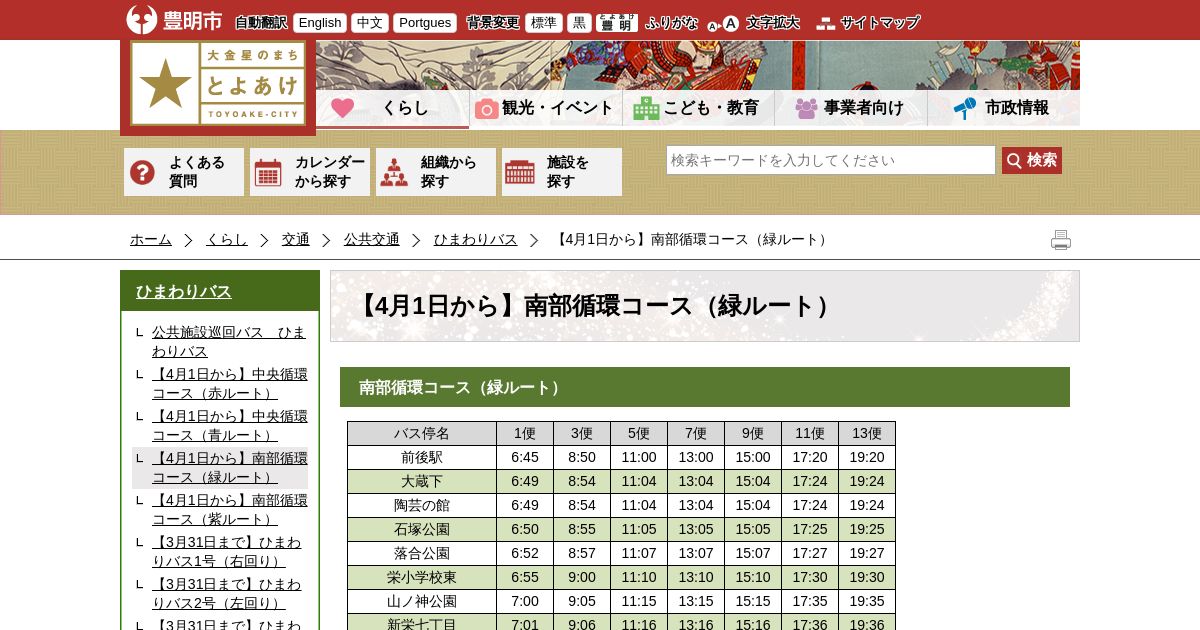Open 南部循環コース（紫ルート）sidebar link
The image size is (1200, 630).
pyautogui.click(x=229, y=510)
